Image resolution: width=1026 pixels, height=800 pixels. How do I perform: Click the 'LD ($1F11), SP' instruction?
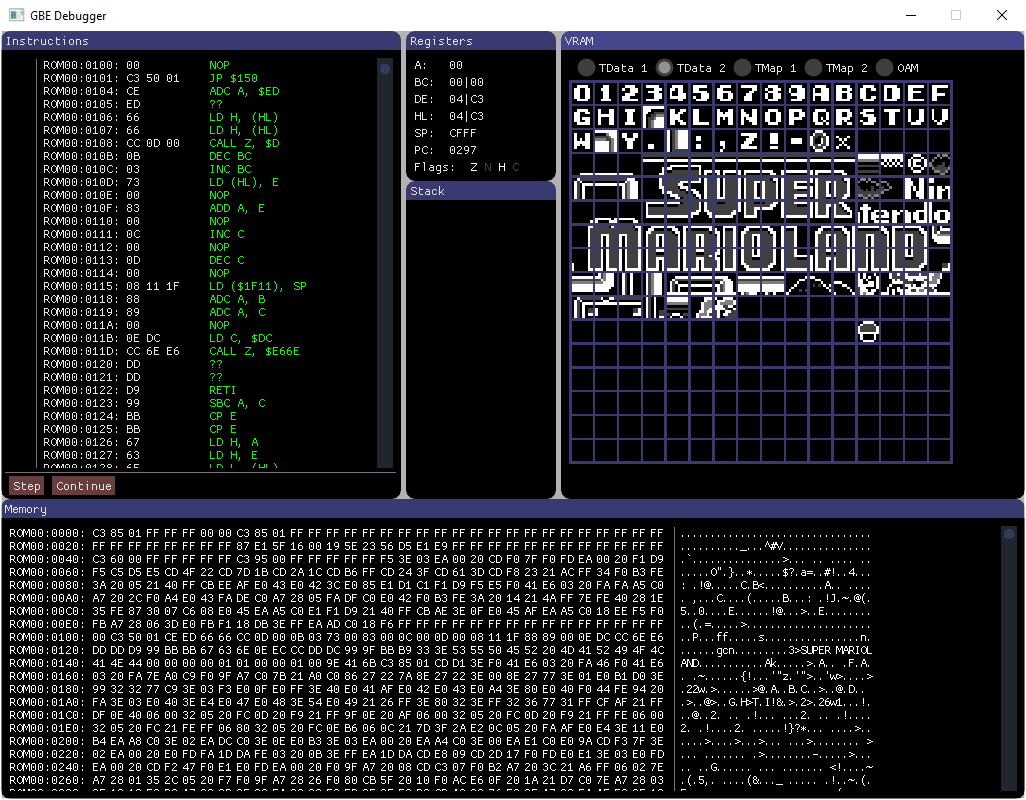(258, 287)
